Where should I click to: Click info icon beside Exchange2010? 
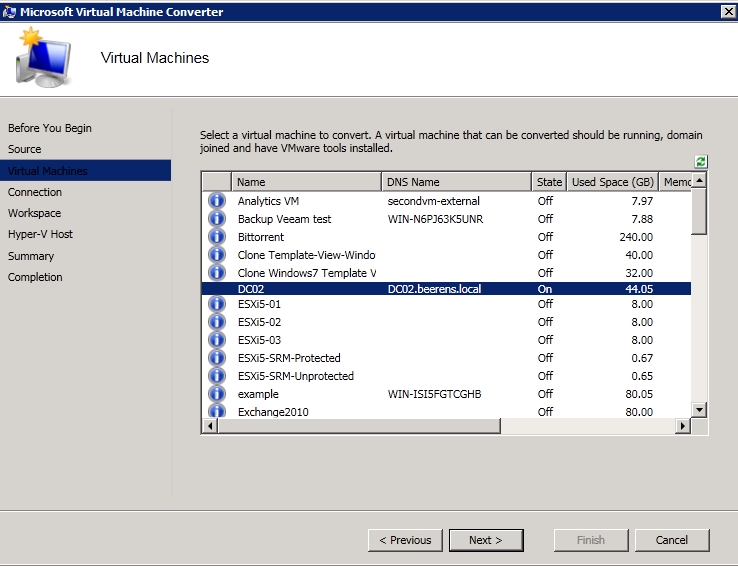(217, 411)
